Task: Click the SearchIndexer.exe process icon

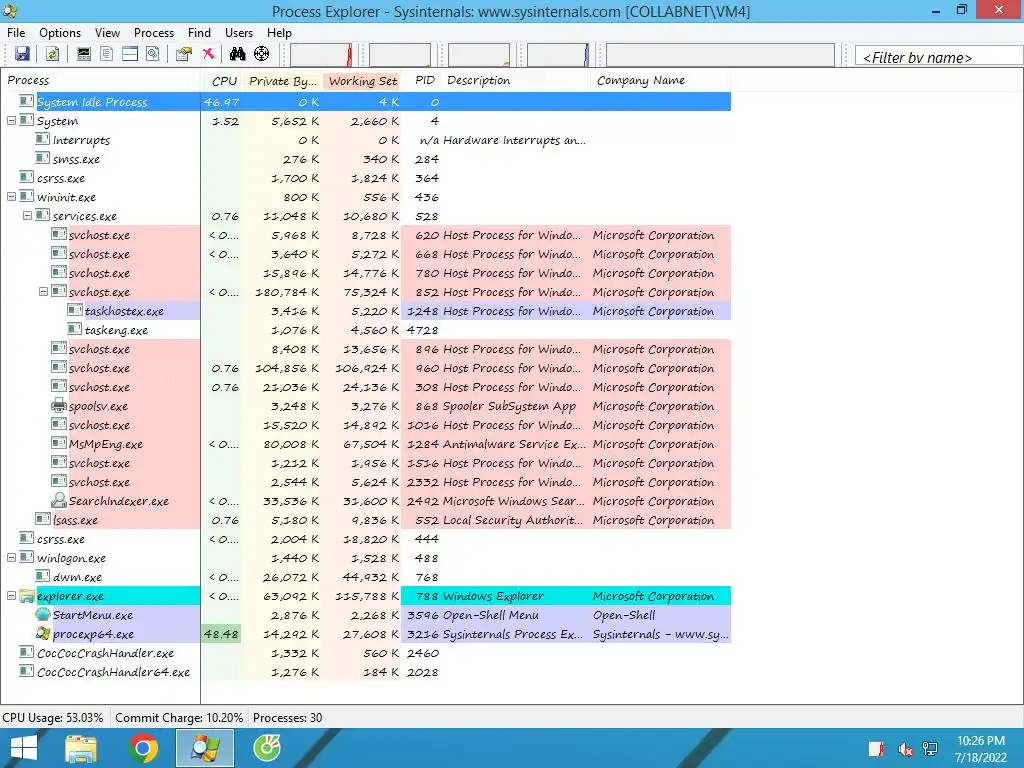Action: click(x=59, y=501)
